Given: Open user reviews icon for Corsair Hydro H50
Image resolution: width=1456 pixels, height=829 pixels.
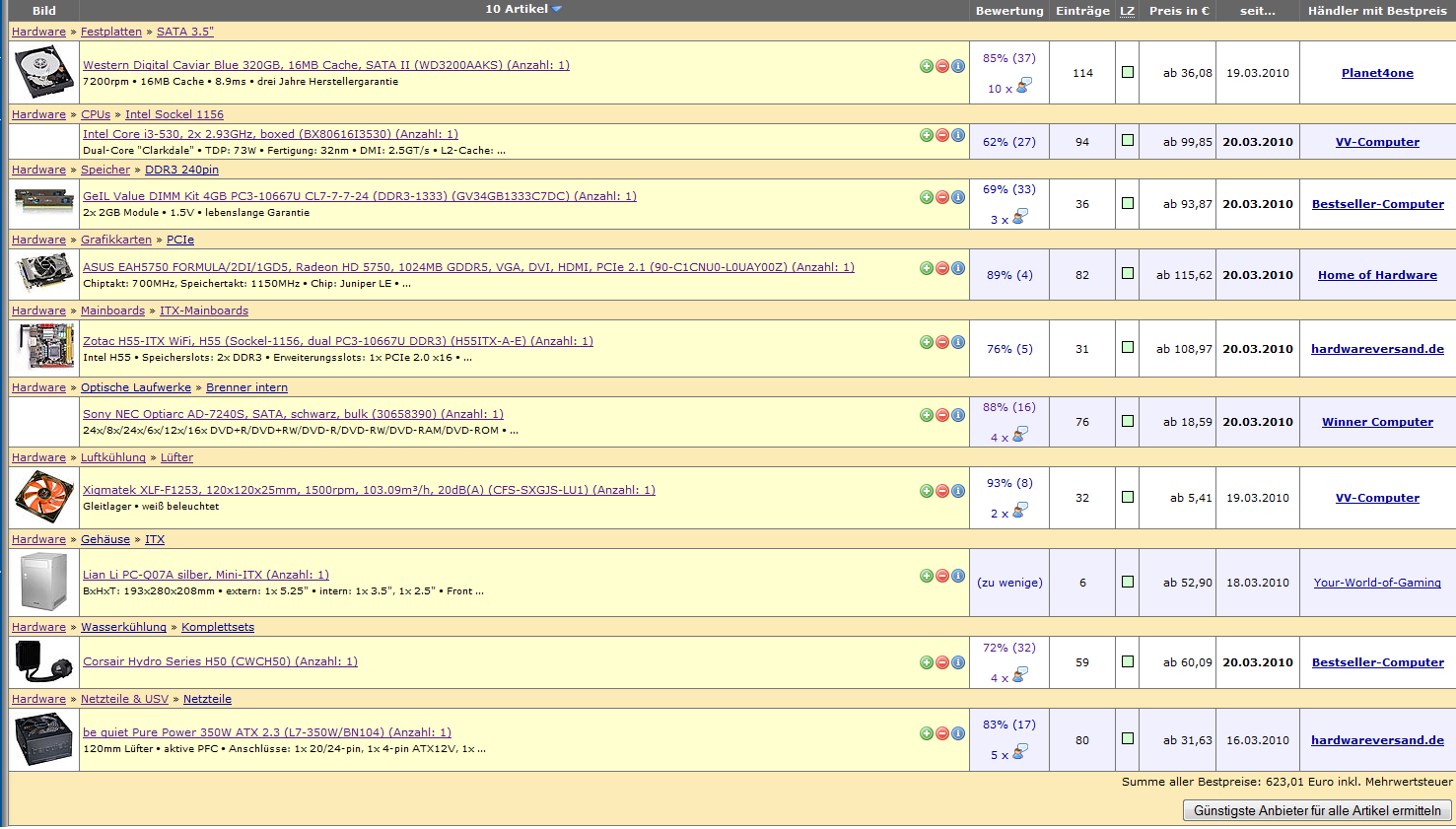Looking at the screenshot, I should 1020,675.
